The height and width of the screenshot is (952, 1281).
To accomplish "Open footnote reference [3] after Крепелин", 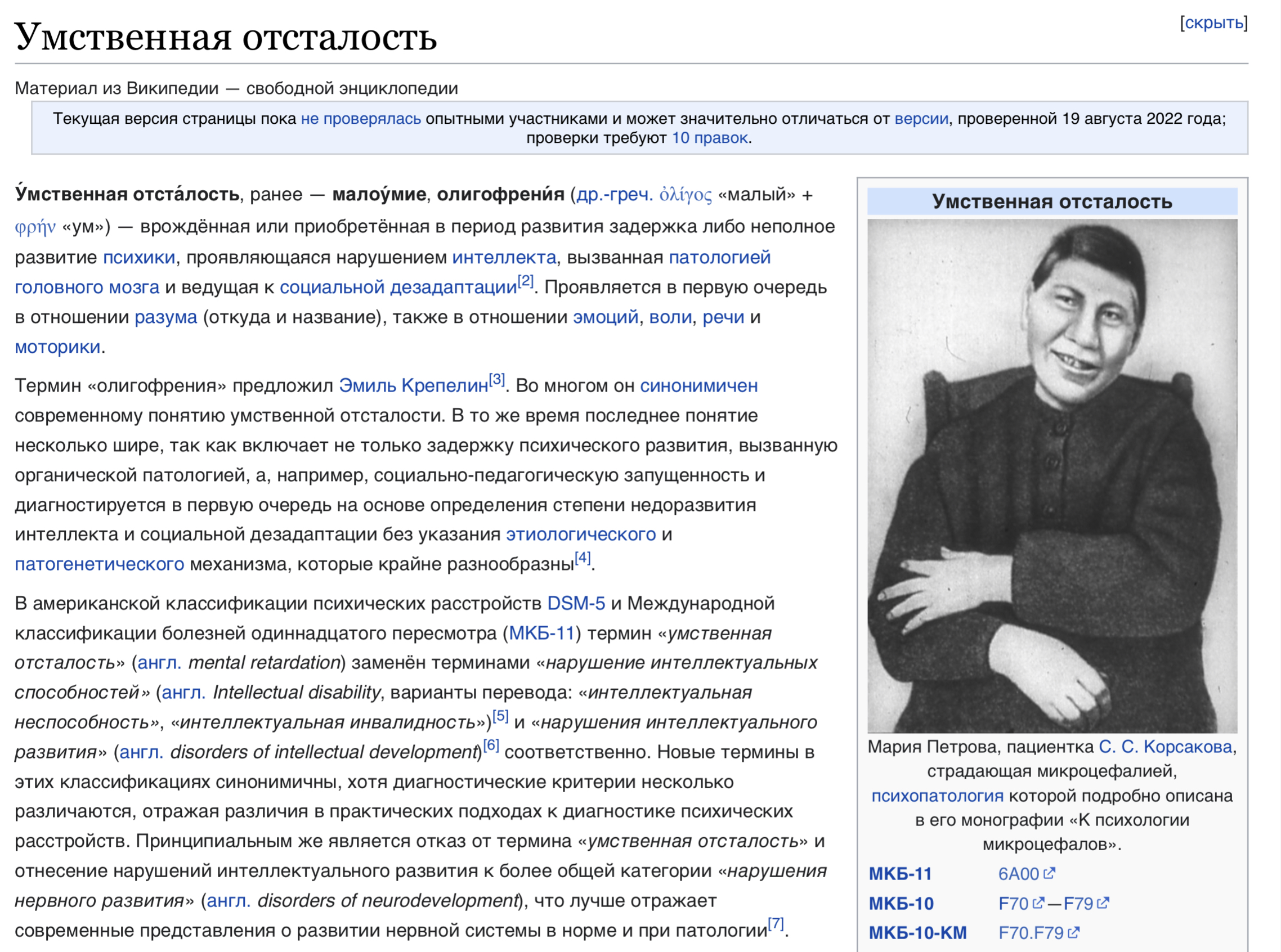I will 496,380.
